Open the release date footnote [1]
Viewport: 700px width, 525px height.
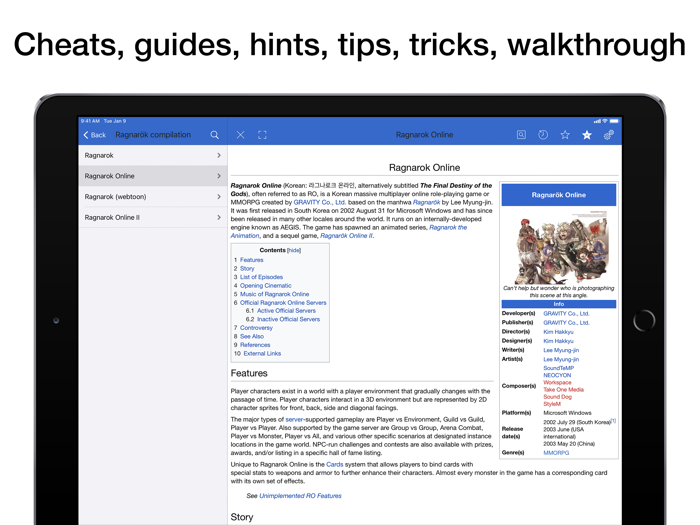(613, 421)
